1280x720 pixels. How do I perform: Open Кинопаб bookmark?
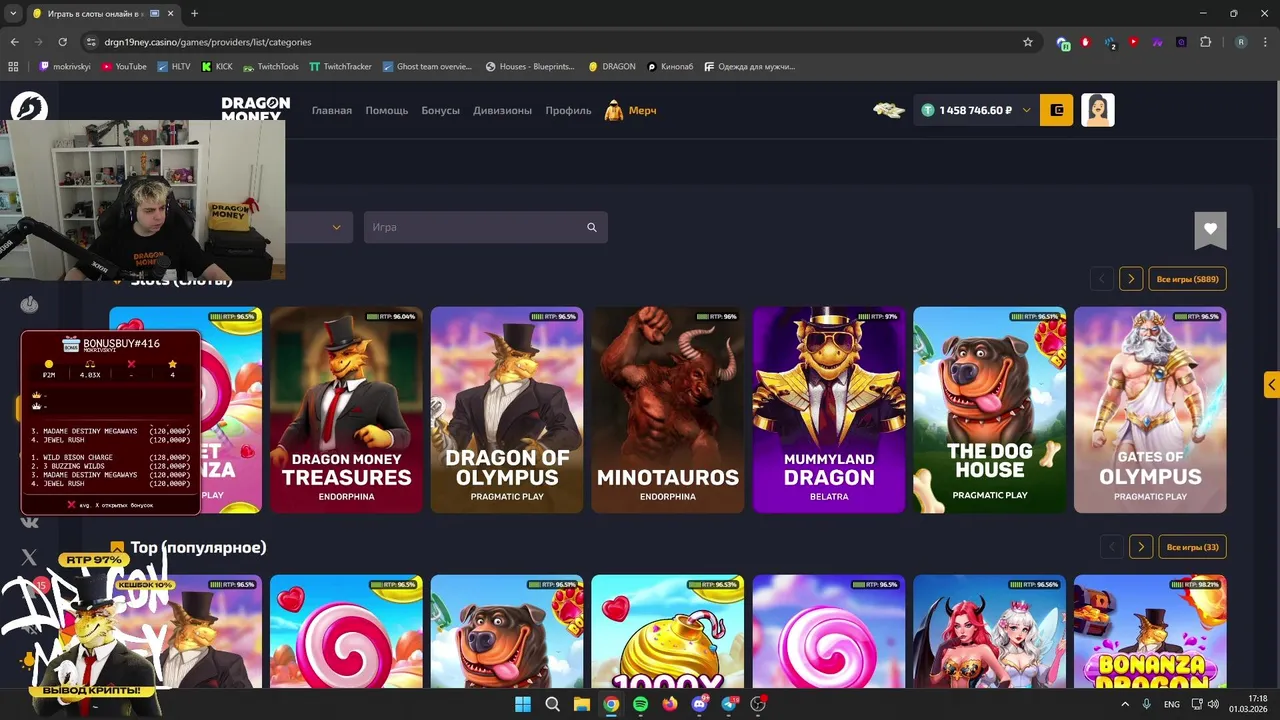(670, 67)
